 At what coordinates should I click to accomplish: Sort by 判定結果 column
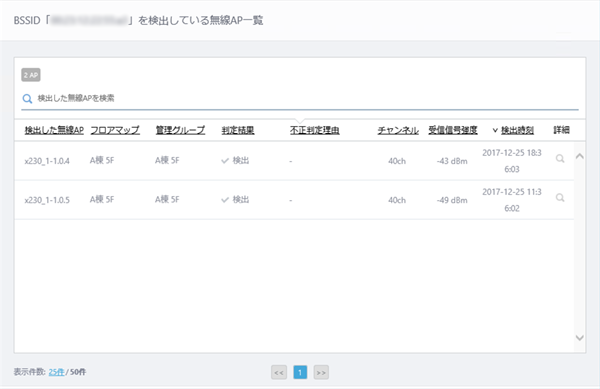click(238, 130)
